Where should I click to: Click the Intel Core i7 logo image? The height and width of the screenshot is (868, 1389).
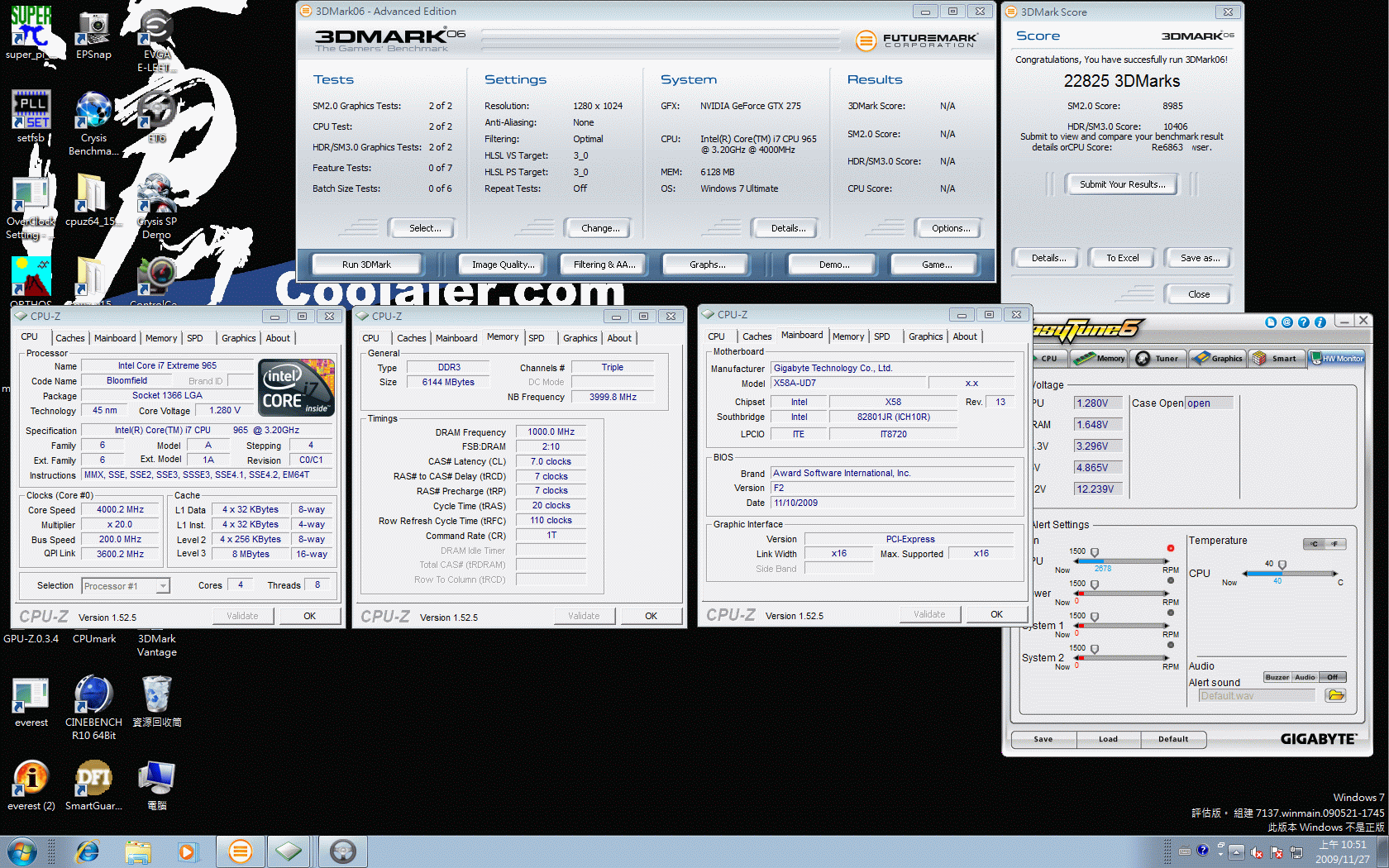tap(296, 388)
